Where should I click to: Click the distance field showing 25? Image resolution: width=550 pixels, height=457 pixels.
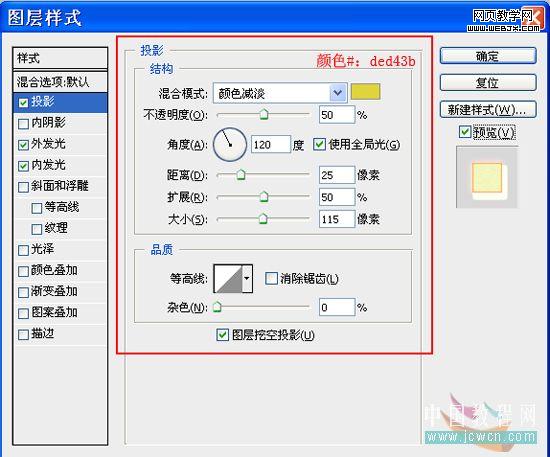click(x=337, y=175)
